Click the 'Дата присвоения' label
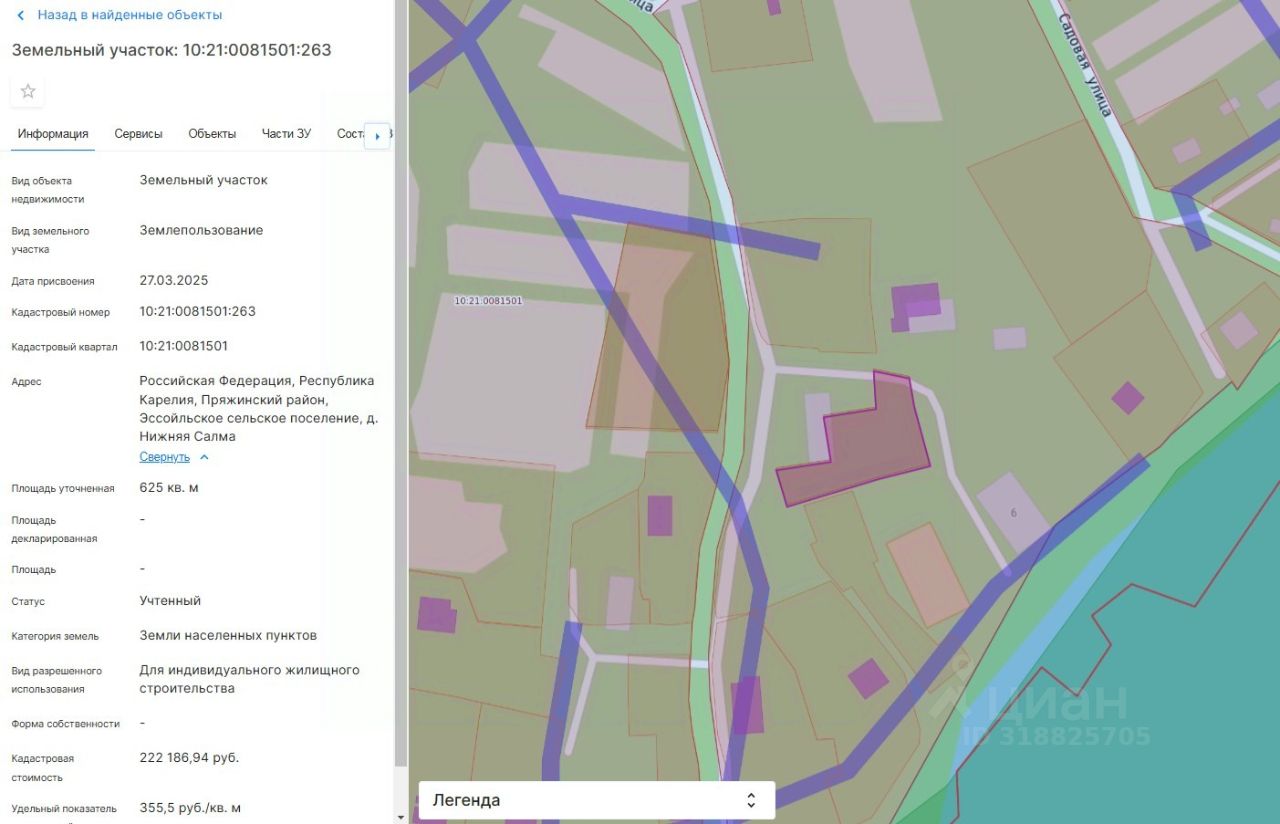1280x824 pixels. click(53, 281)
